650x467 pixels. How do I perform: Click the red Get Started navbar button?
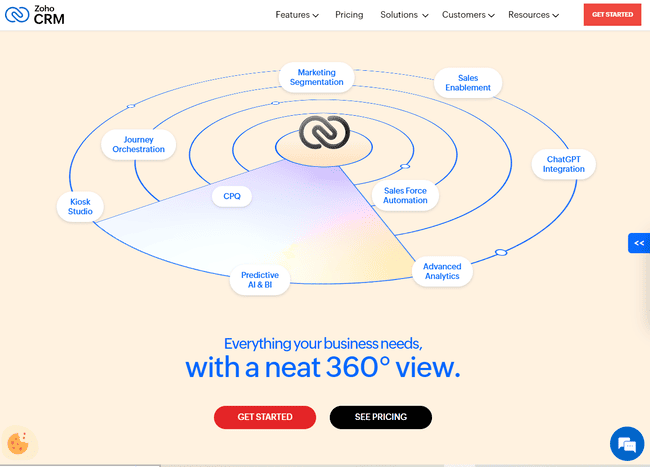[x=612, y=15]
